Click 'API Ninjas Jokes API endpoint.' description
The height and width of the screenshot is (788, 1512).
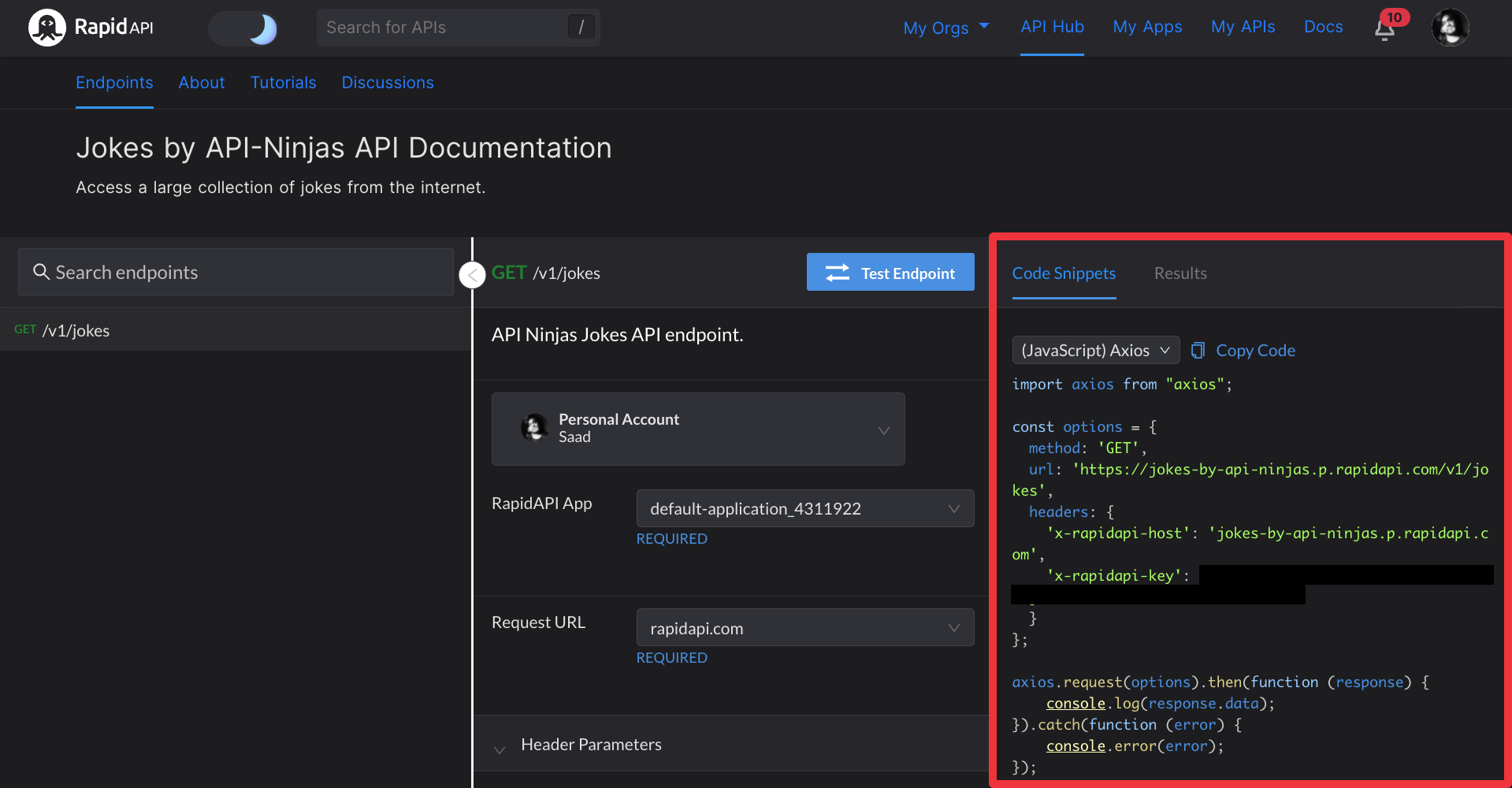coord(617,335)
